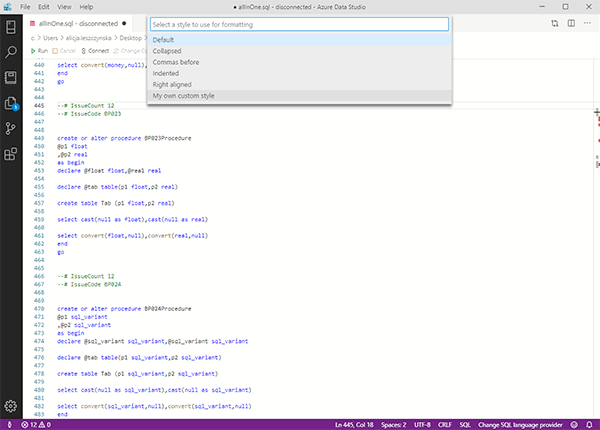Change SQL language mode in status bar
This screenshot has width=600, height=430.
(465, 425)
